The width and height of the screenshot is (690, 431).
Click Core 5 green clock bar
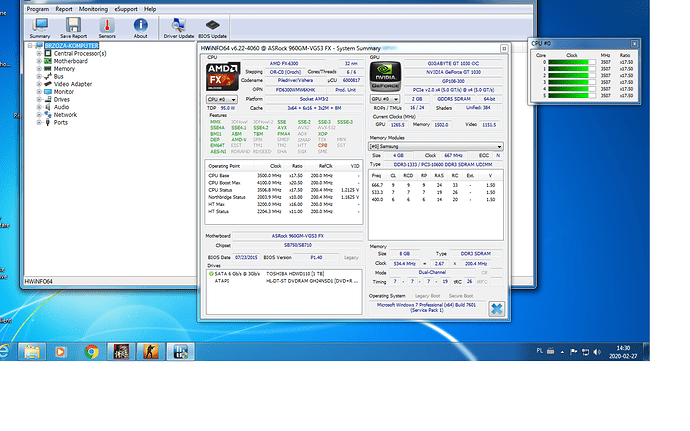[571, 96]
